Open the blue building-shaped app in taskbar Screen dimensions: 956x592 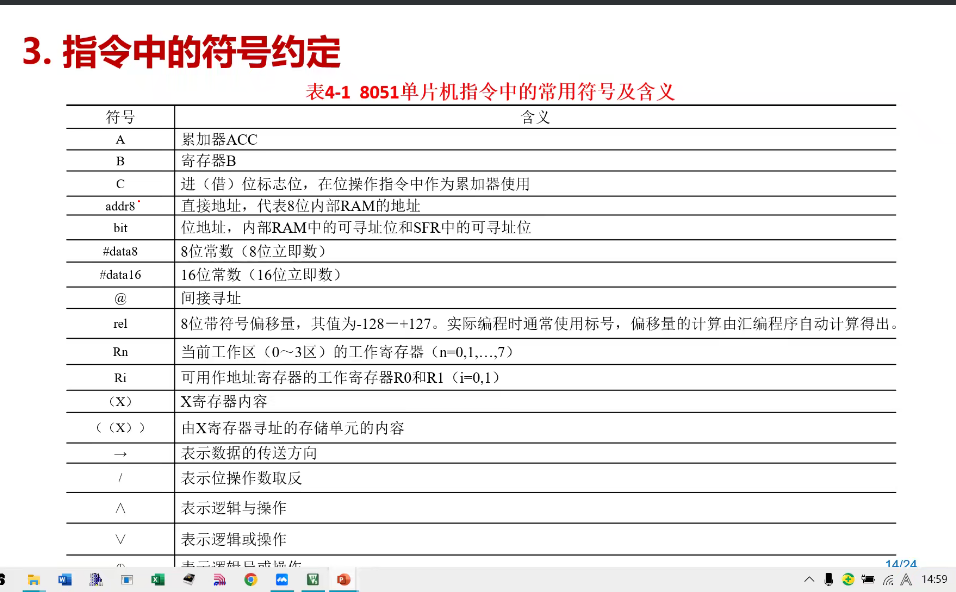click(96, 580)
